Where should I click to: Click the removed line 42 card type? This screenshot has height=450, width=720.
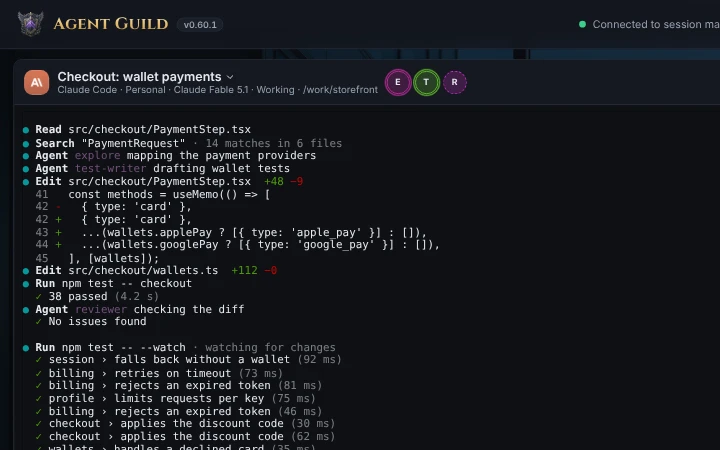point(113,207)
